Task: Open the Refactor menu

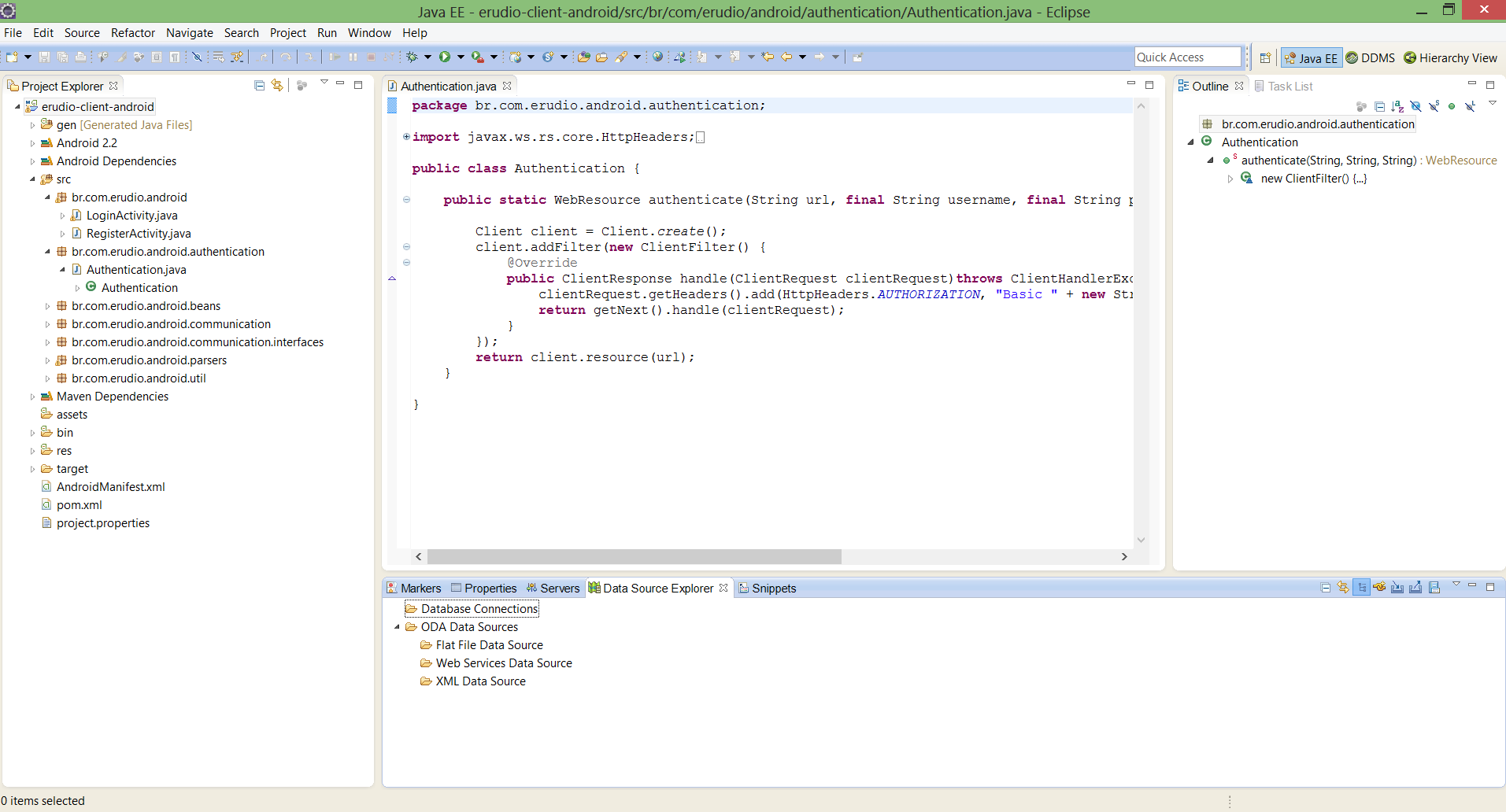Action: (x=132, y=32)
